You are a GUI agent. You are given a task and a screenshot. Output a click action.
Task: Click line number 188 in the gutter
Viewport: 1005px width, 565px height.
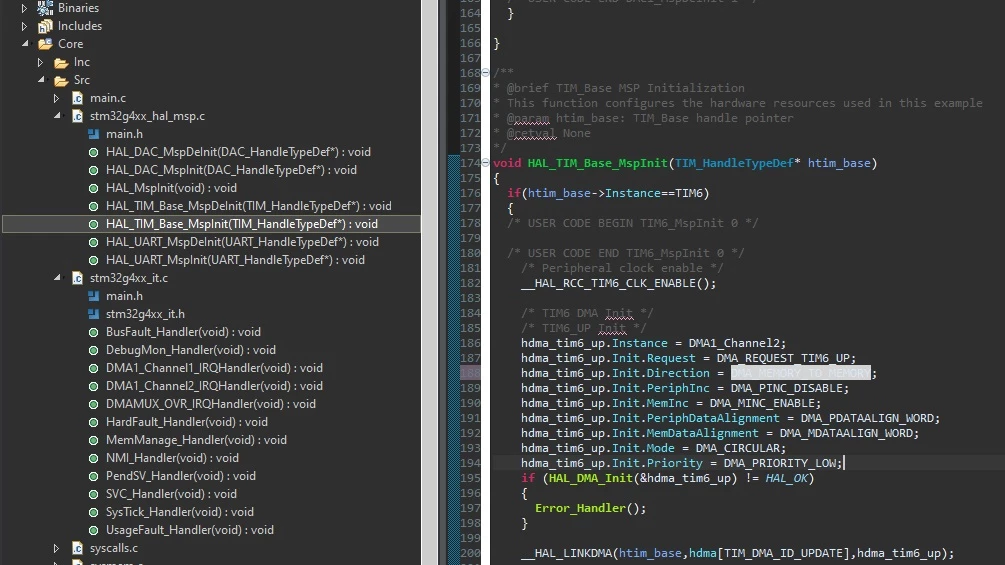coord(470,373)
